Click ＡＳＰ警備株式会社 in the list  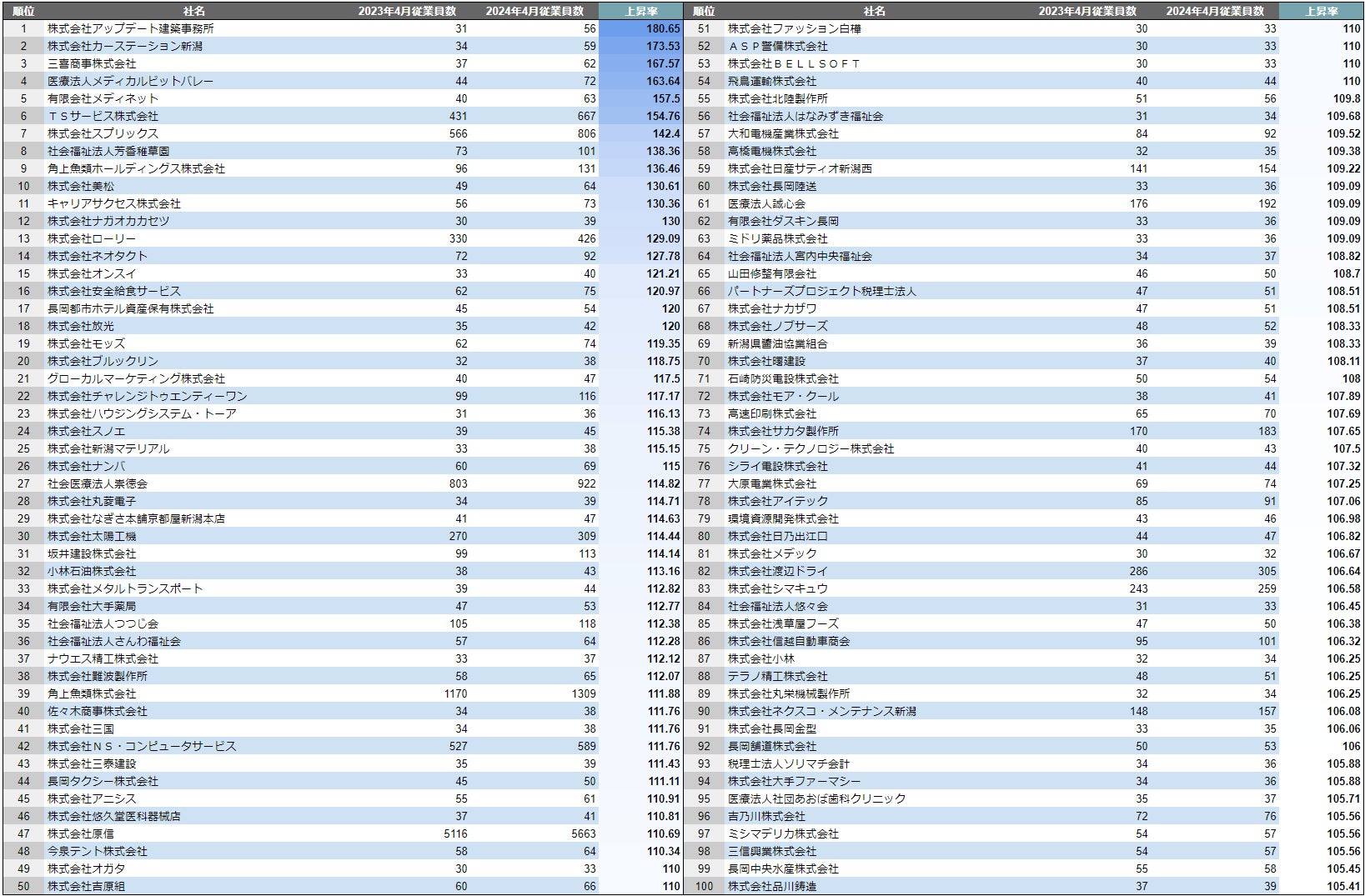point(777,46)
